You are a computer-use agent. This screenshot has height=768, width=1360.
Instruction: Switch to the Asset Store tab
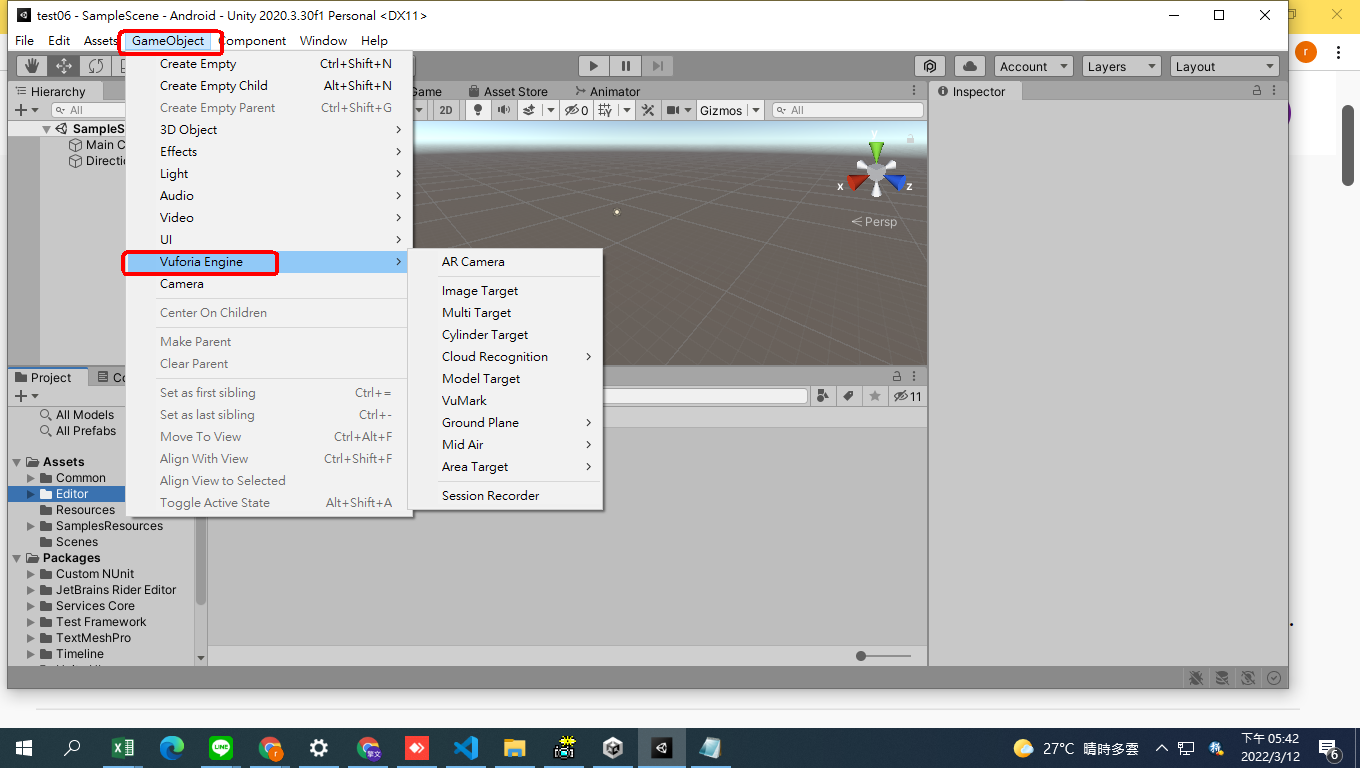point(508,91)
